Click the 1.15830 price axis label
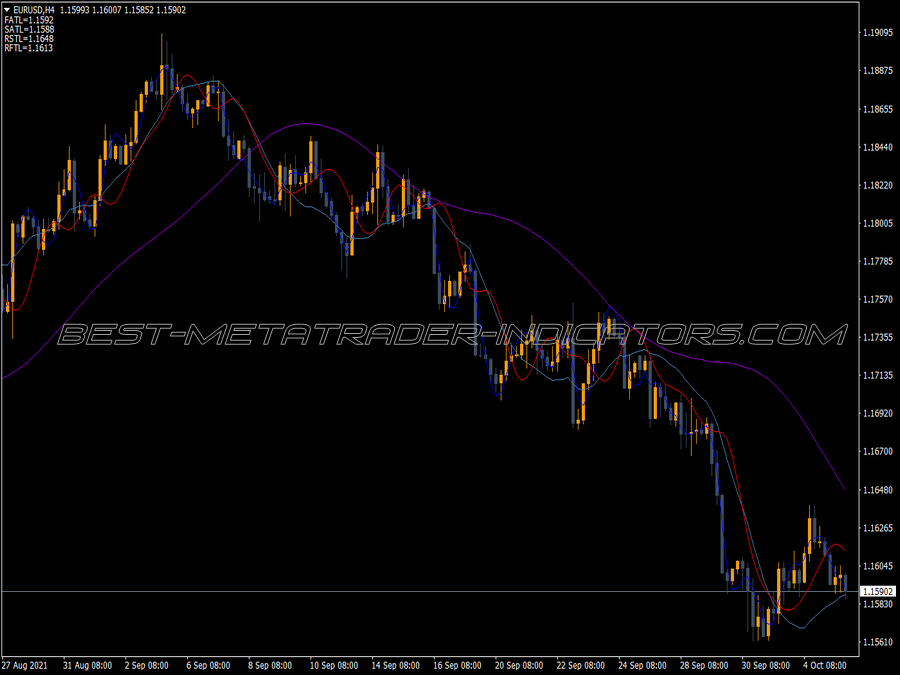 pyautogui.click(x=878, y=604)
